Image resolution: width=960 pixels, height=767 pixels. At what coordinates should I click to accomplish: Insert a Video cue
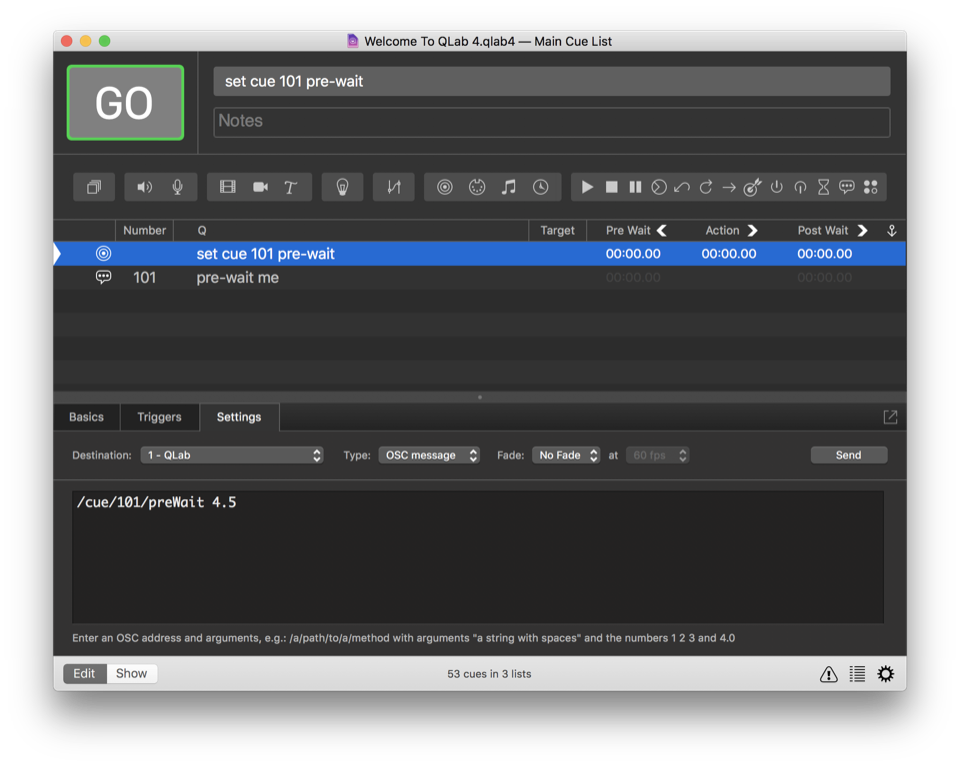tap(228, 187)
